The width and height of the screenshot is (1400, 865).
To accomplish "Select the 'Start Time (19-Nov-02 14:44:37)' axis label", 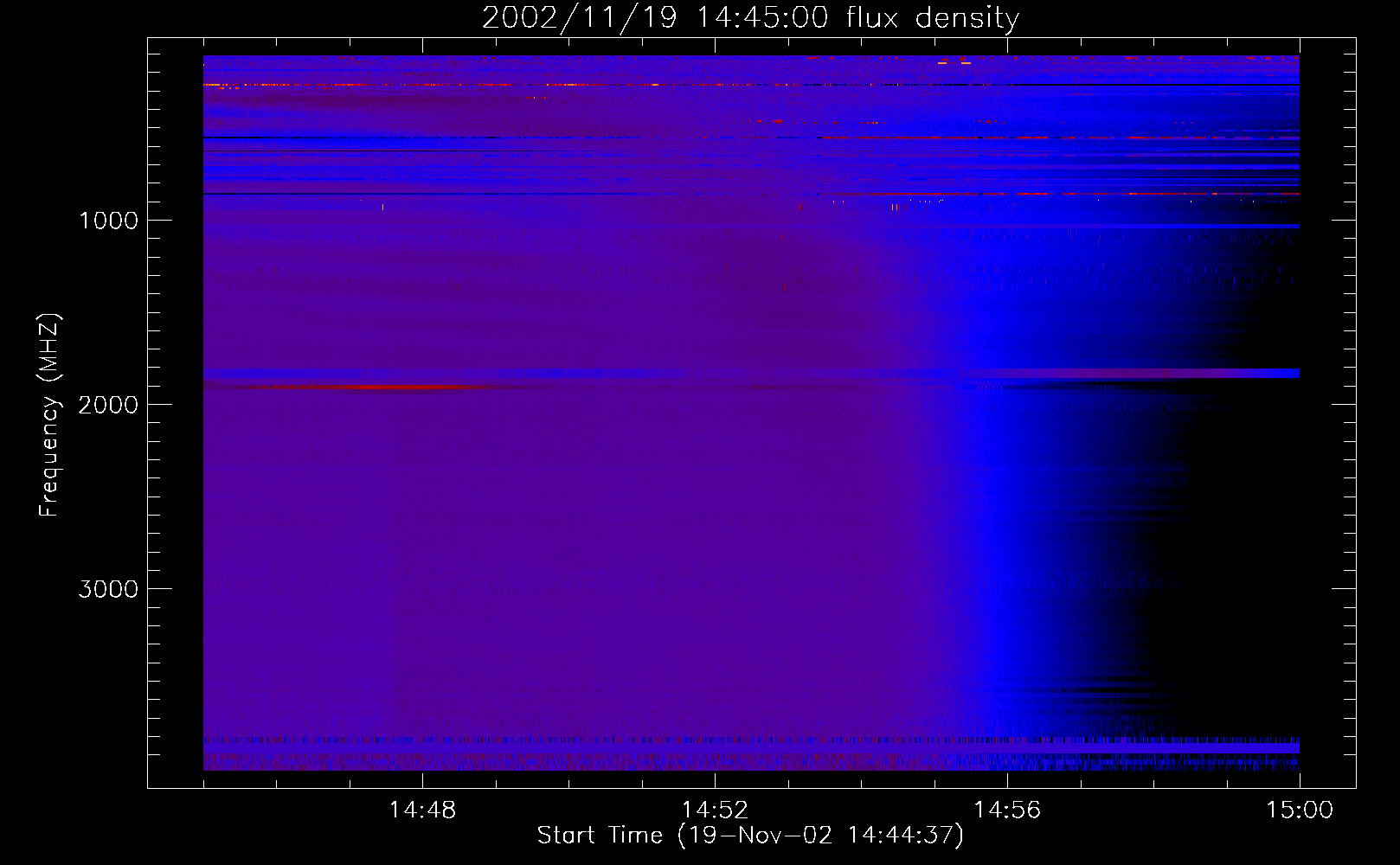I will tap(750, 836).
